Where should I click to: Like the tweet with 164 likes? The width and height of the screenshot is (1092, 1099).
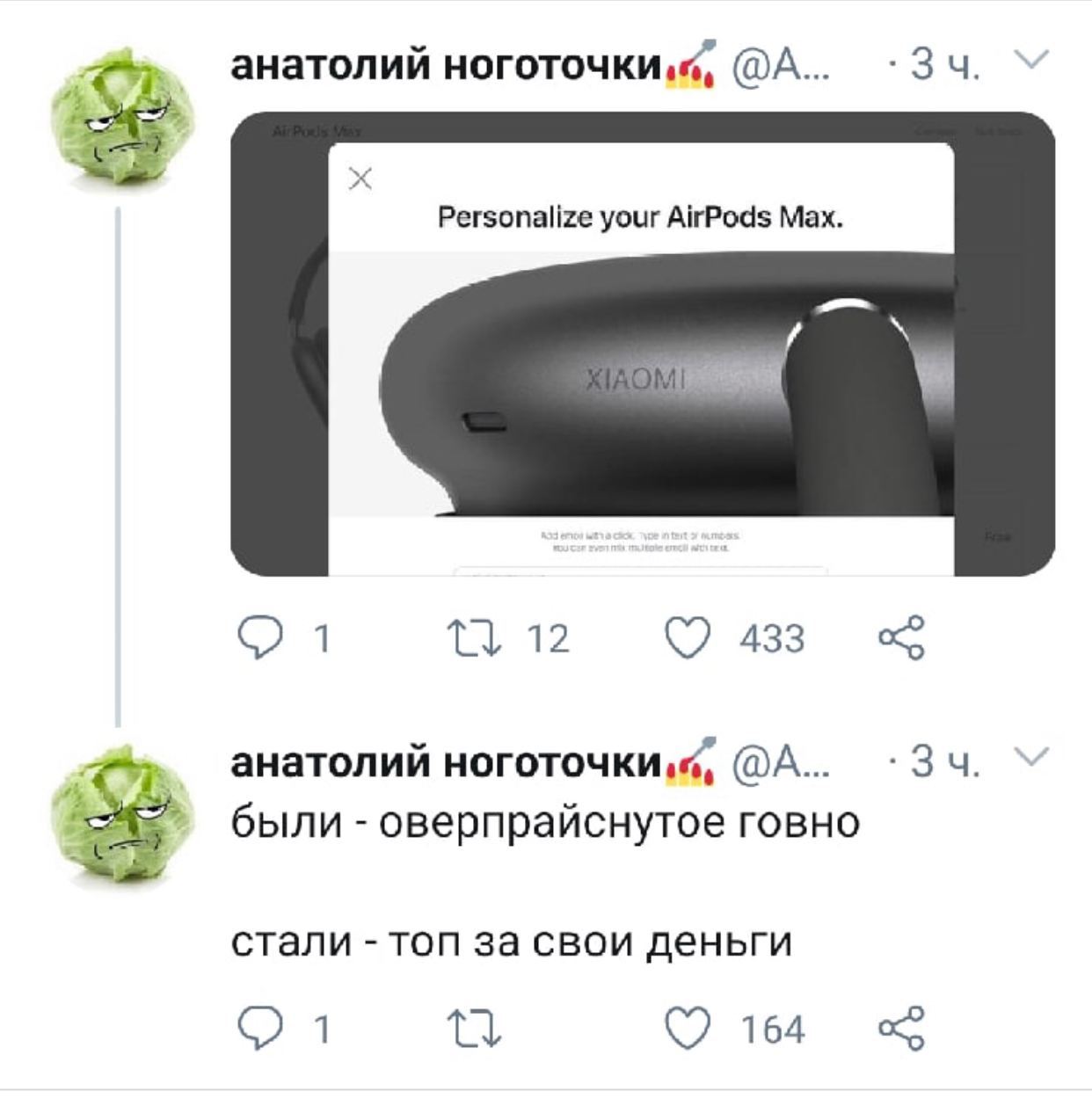(x=687, y=1028)
